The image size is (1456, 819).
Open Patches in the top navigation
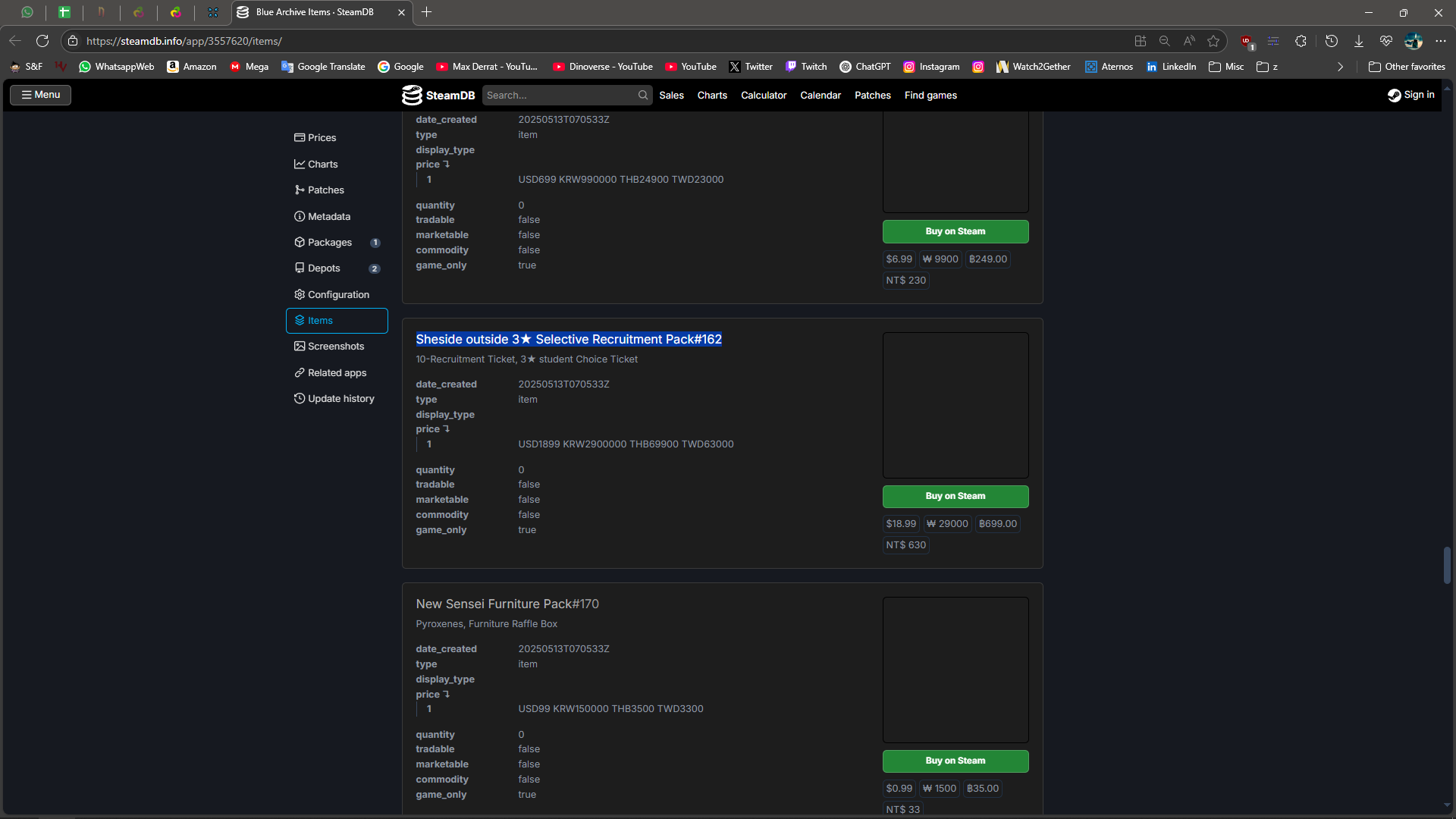coord(872,95)
